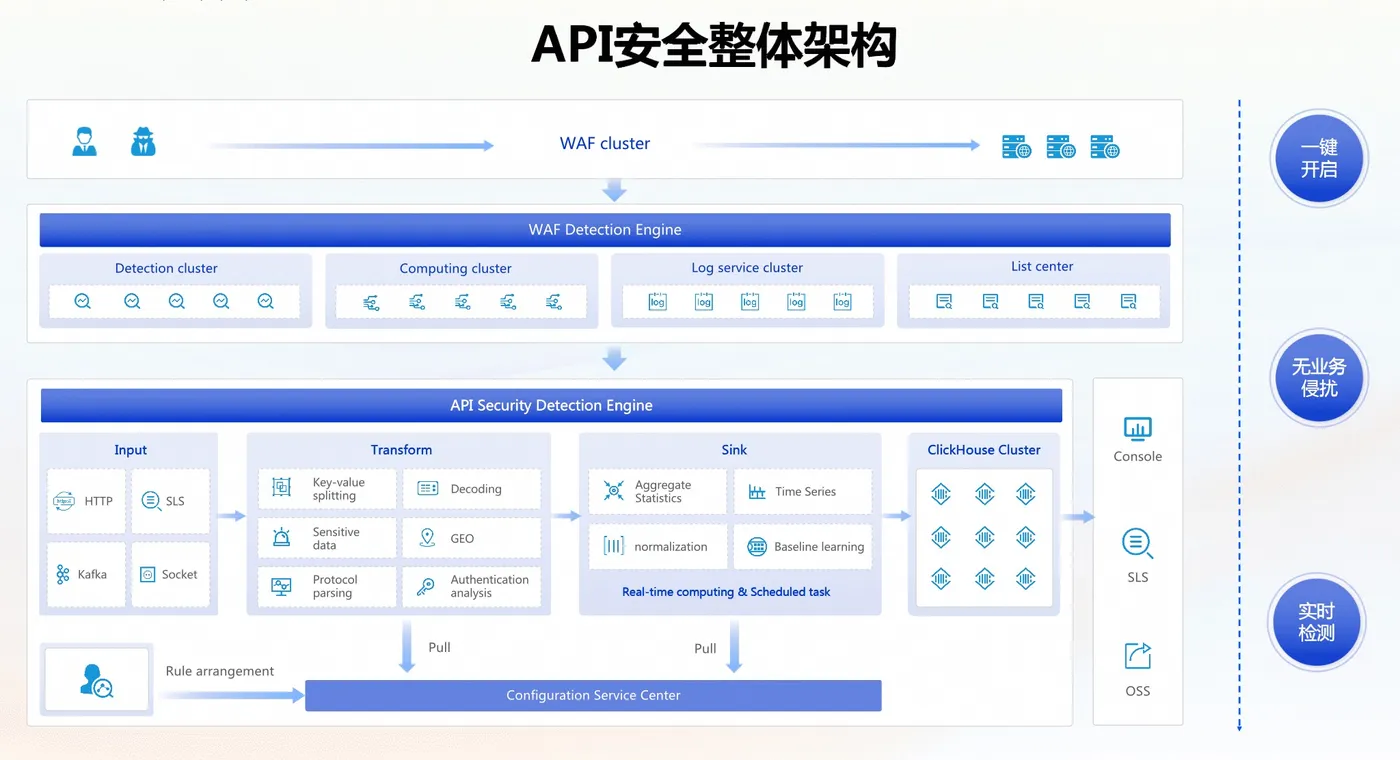Click the Sink section heading
The height and width of the screenshot is (760, 1400).
(734, 450)
